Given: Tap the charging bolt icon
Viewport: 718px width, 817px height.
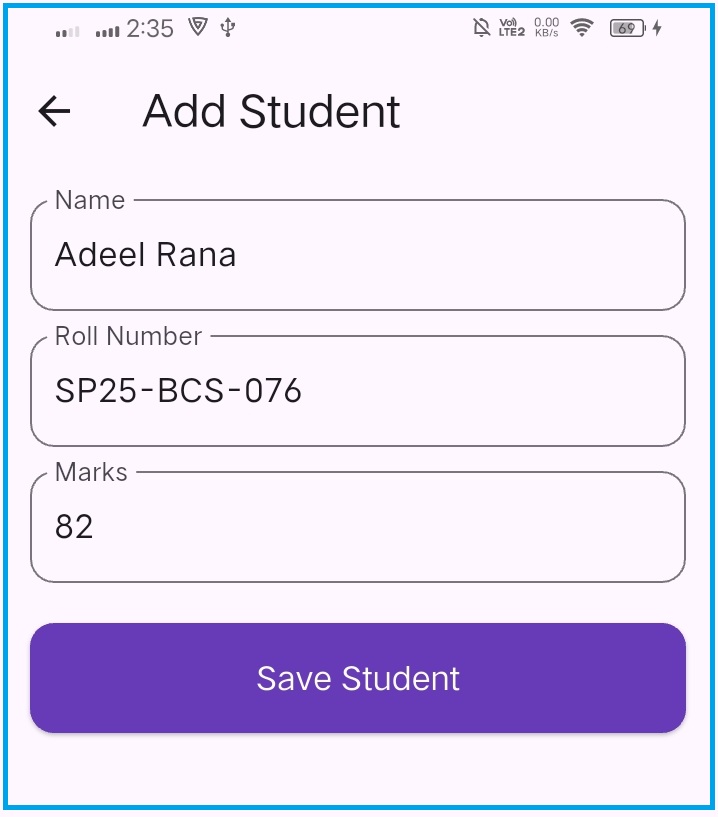Looking at the screenshot, I should tap(657, 28).
